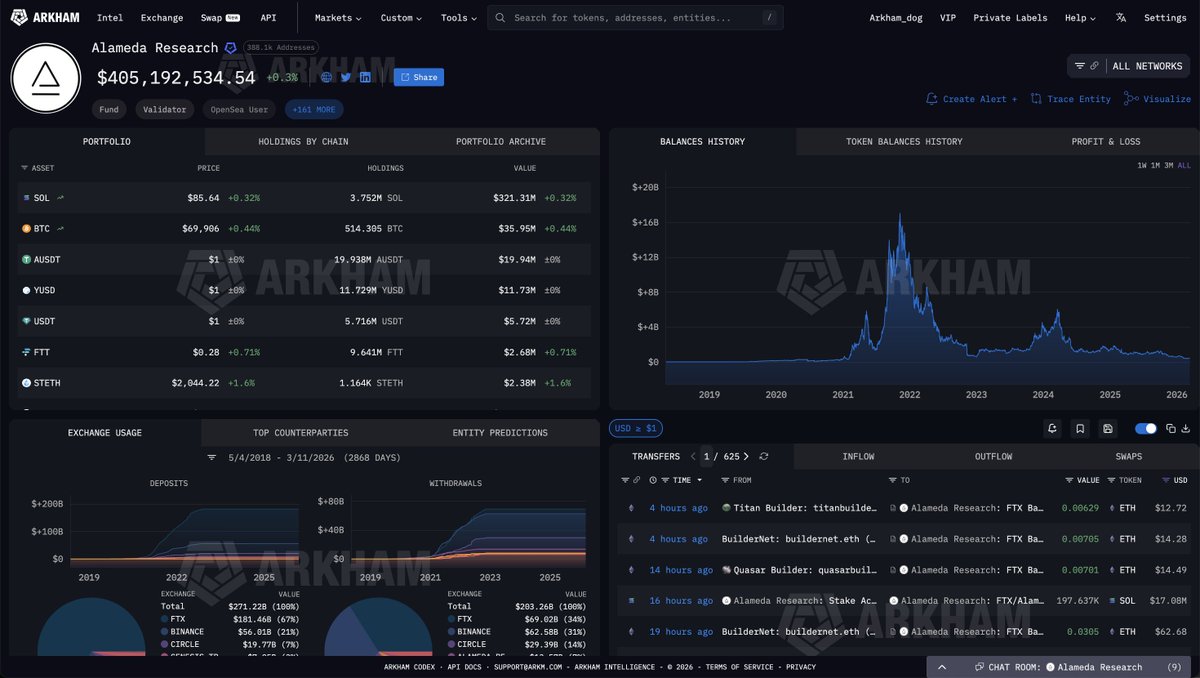
Task: Open the entity LinkedIn profile icon
Action: [365, 77]
